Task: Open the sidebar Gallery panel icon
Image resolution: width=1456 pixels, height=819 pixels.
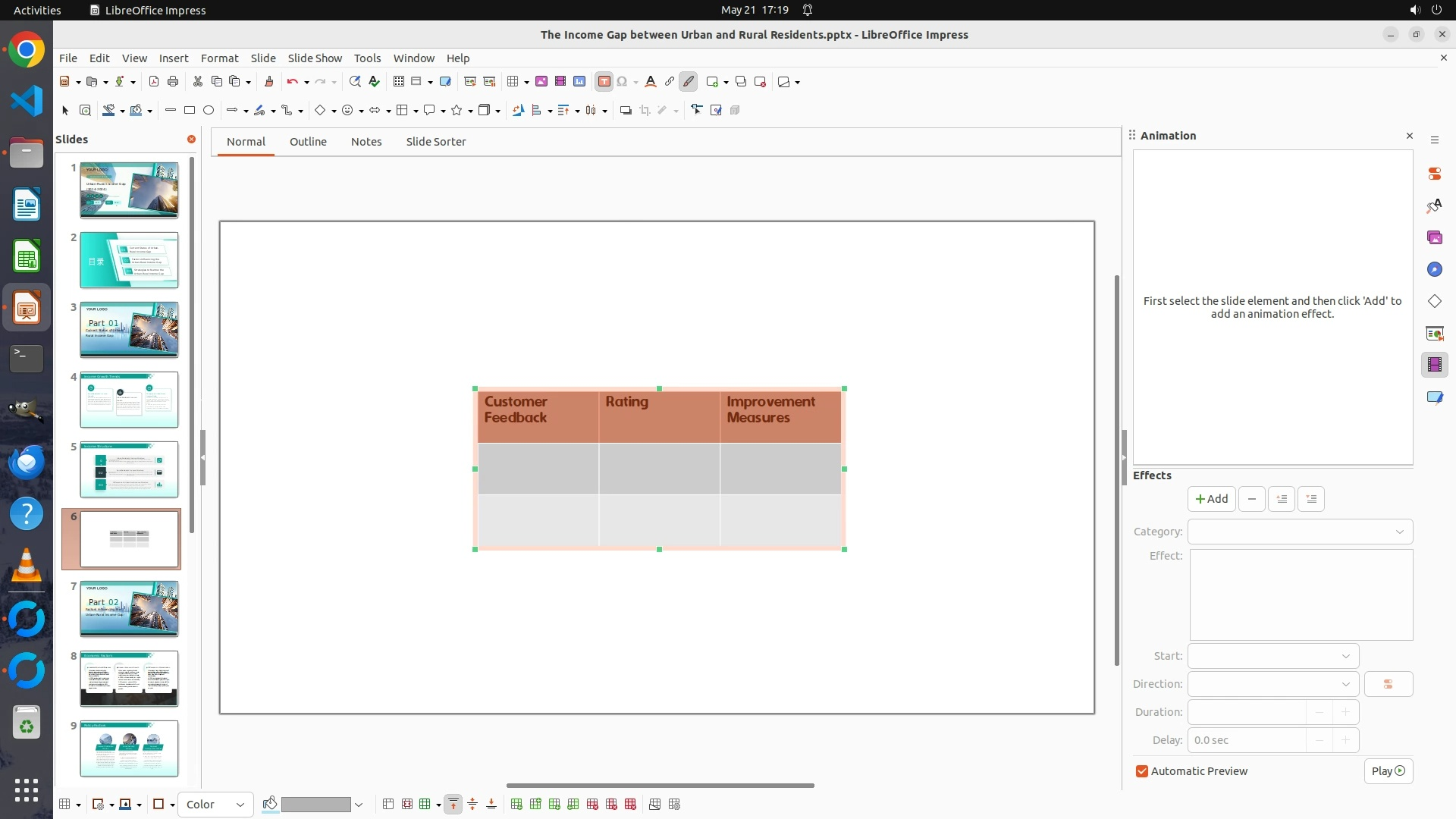Action: (x=1434, y=238)
